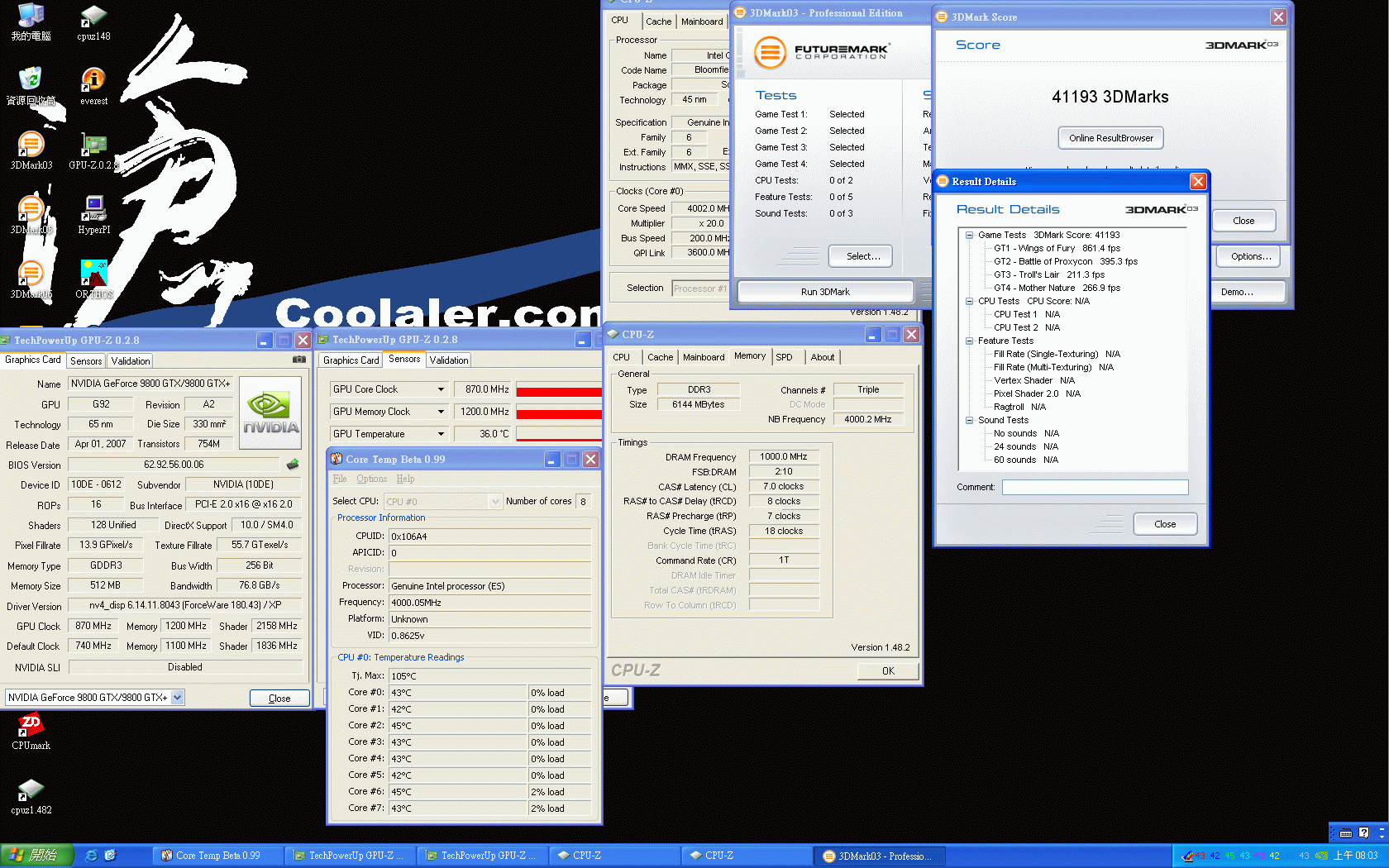Open the language bar keyboard icon
The width and height of the screenshot is (1389, 868).
(x=1346, y=832)
